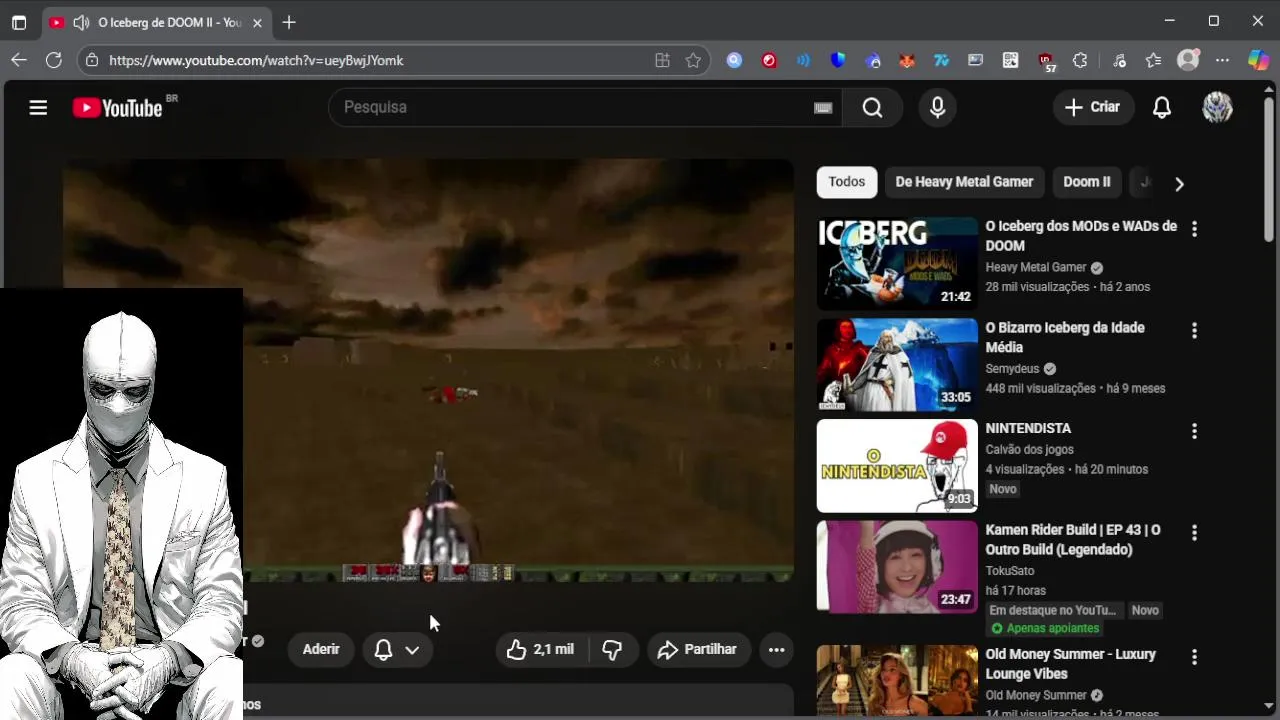This screenshot has height=720, width=1280.
Task: Dislike the video with thumbs down
Action: click(612, 650)
